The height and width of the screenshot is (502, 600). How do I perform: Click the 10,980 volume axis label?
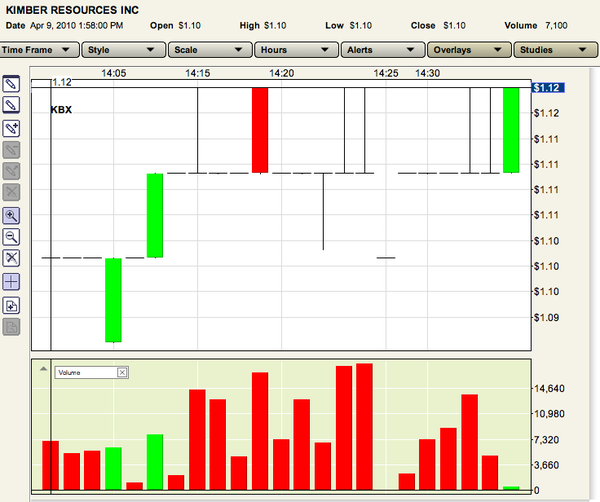(549, 414)
